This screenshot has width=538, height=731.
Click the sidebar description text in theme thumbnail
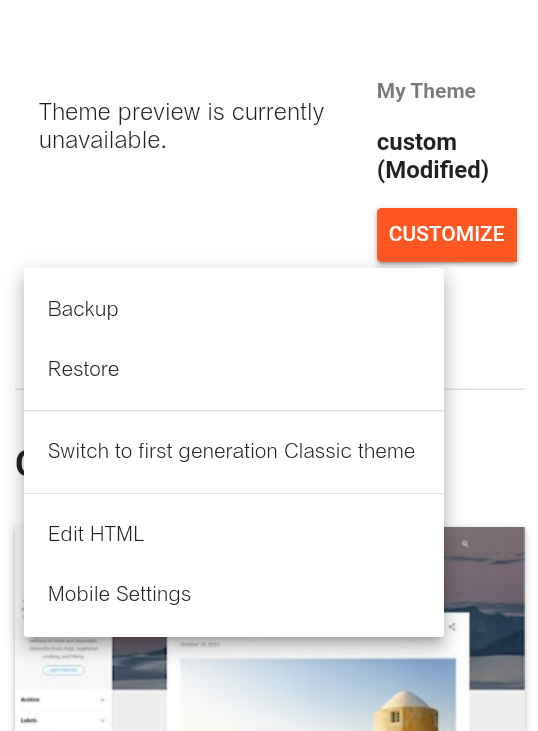63,648
